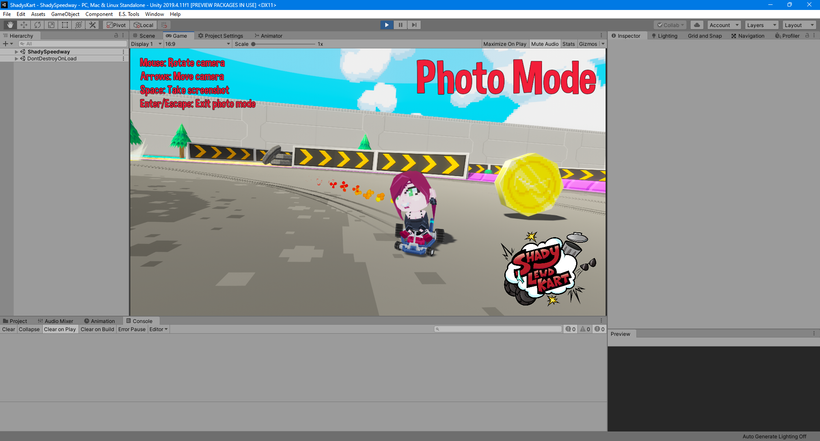Switch to the Animator tab
The height and width of the screenshot is (441, 820).
pos(268,36)
